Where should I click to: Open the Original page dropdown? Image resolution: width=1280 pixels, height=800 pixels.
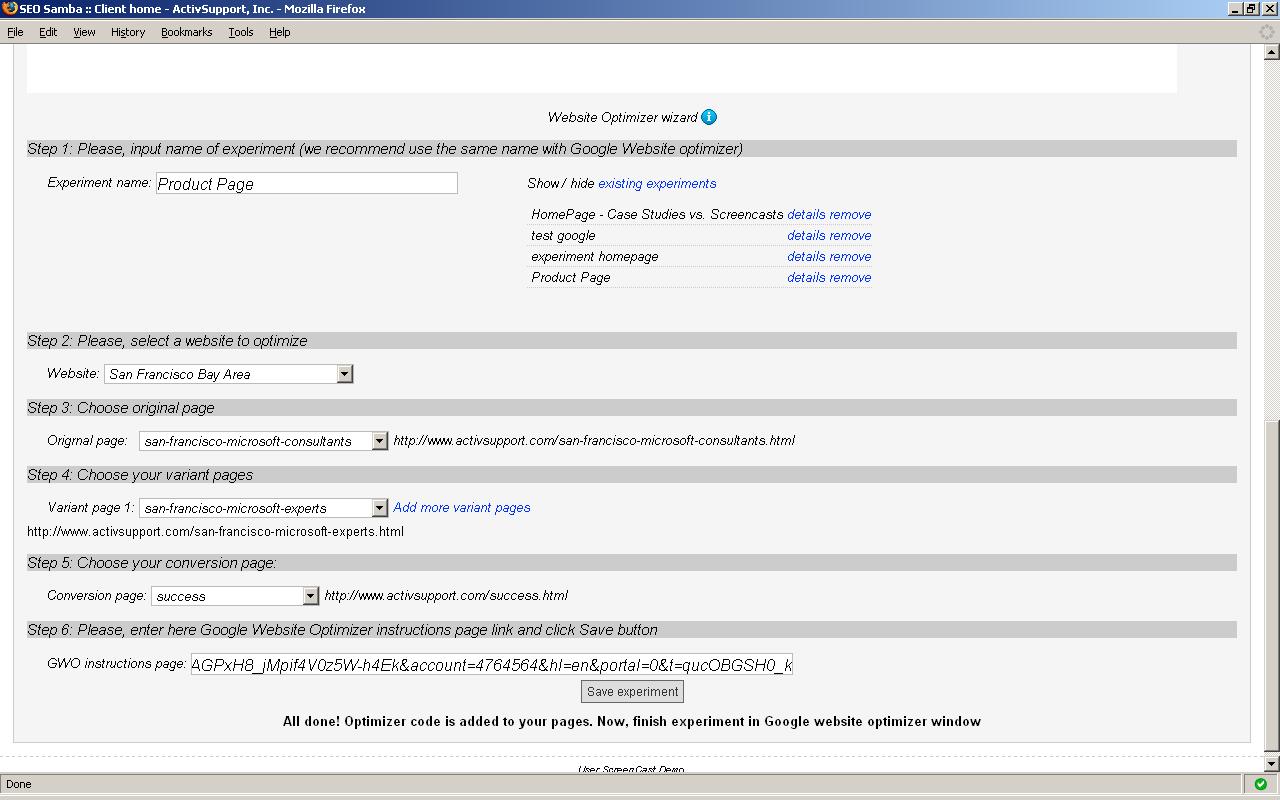(264, 441)
